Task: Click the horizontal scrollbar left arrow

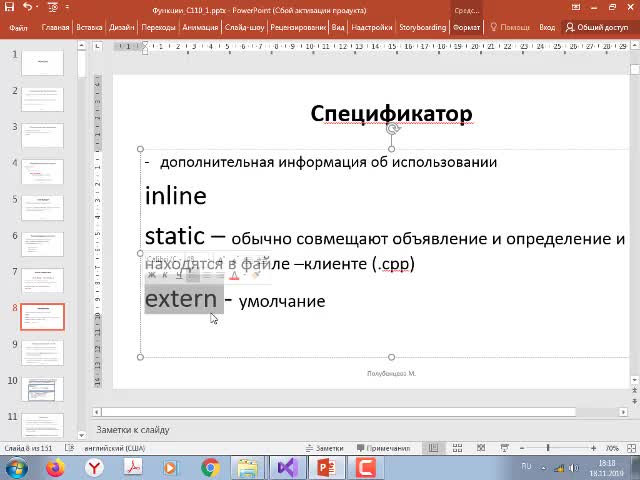Action: [96, 412]
